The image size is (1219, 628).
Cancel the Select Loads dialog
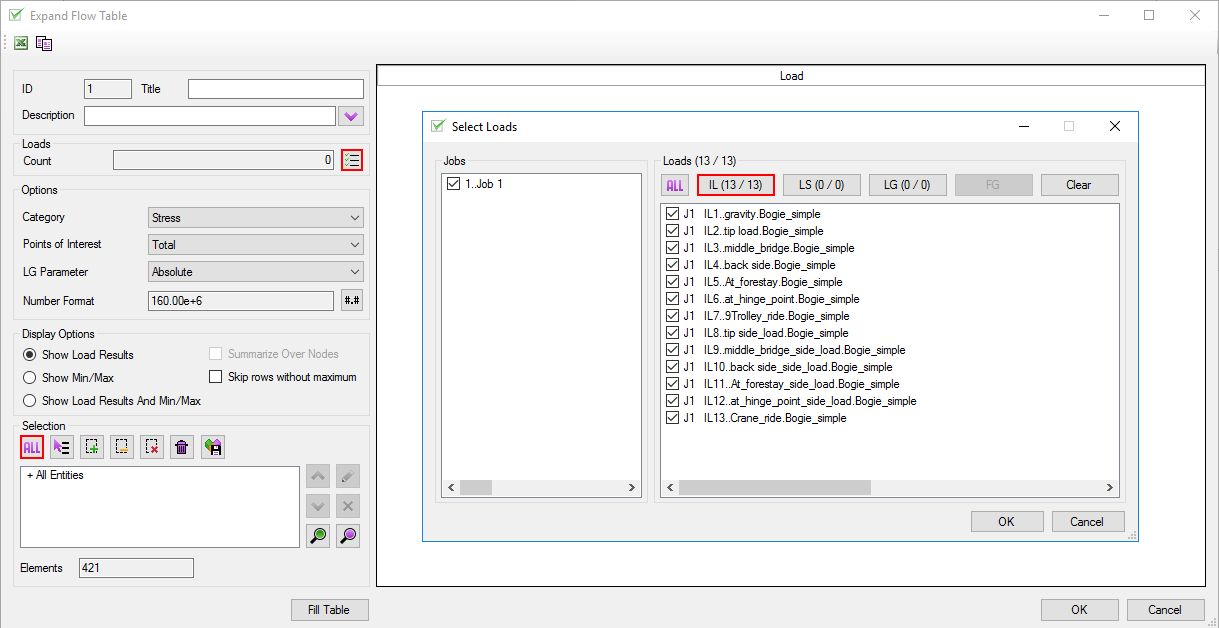[x=1088, y=521]
